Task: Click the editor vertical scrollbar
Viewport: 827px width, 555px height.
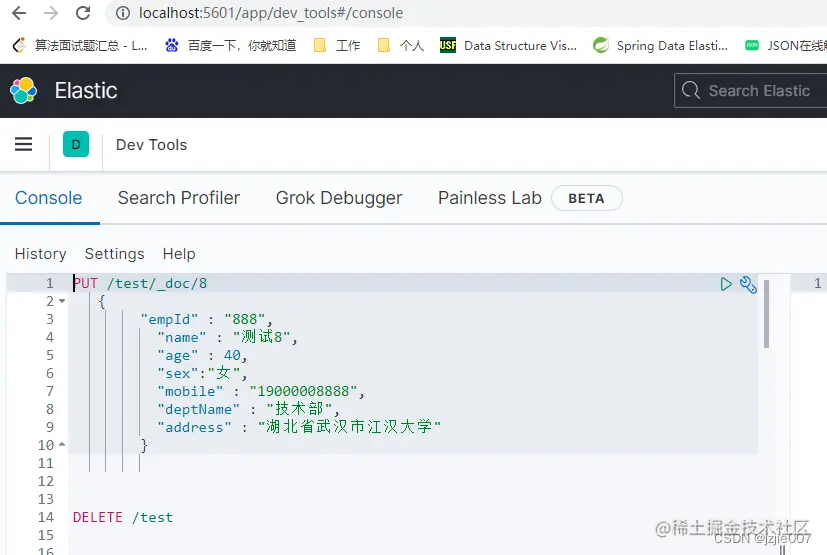Action: tap(766, 314)
